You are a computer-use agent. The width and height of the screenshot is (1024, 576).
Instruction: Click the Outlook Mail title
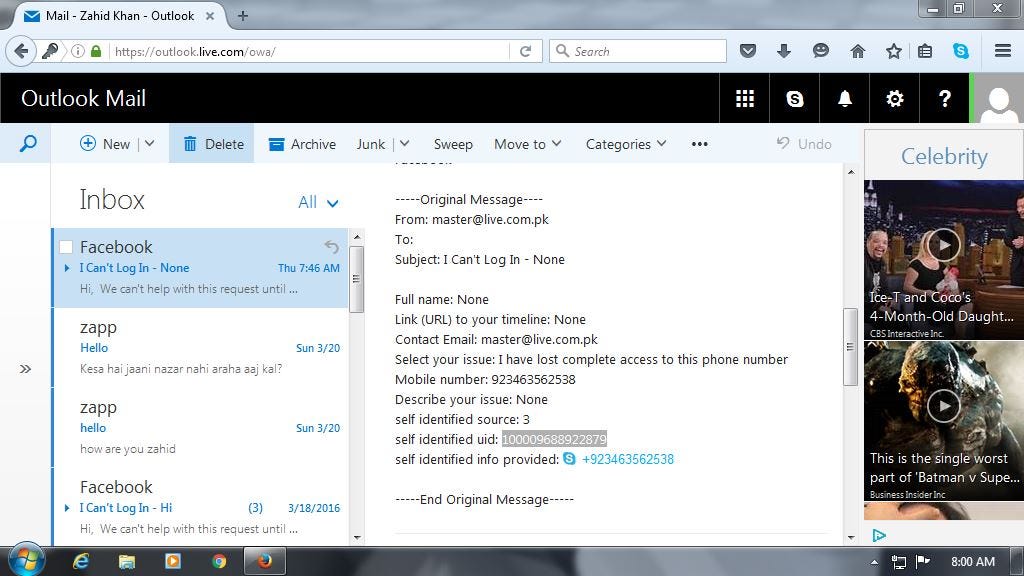pos(84,99)
